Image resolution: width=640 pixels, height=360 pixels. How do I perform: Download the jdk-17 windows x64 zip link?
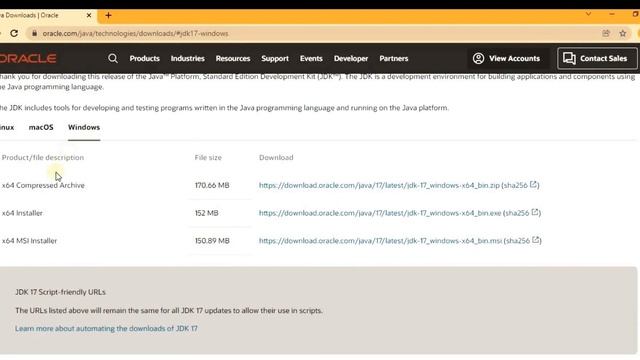tap(379, 185)
